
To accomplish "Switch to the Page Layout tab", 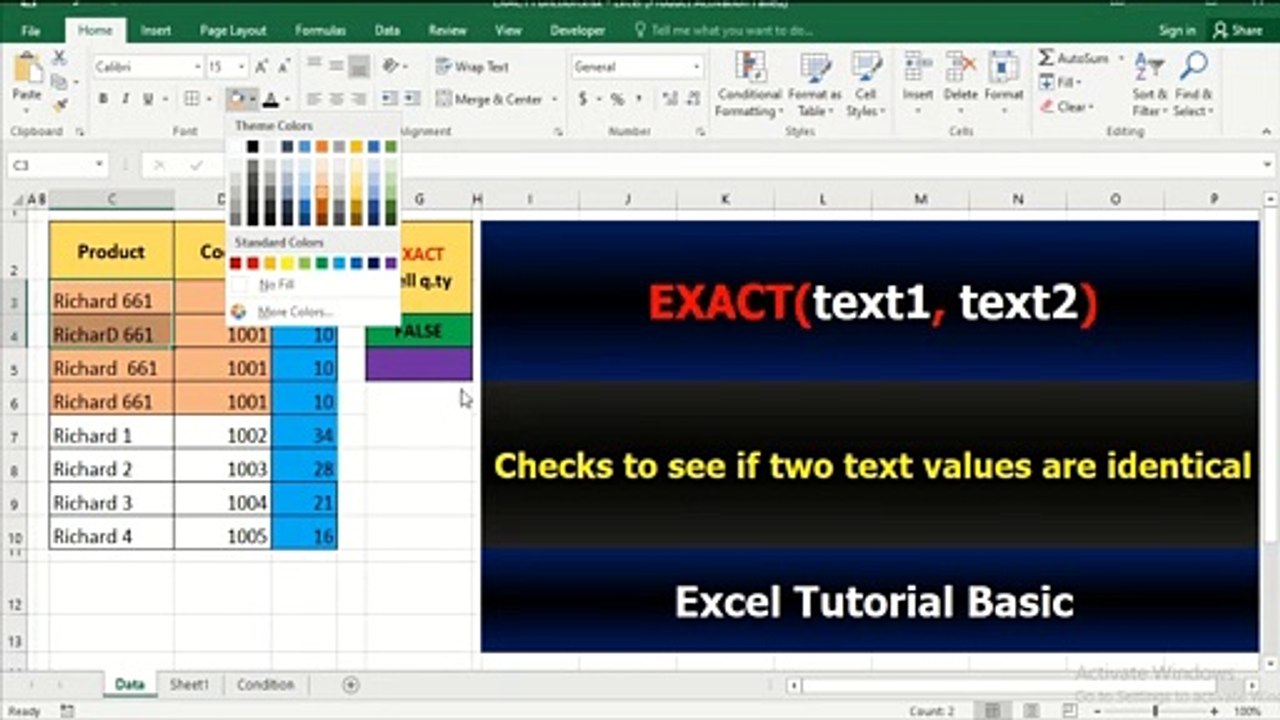I will [x=233, y=30].
